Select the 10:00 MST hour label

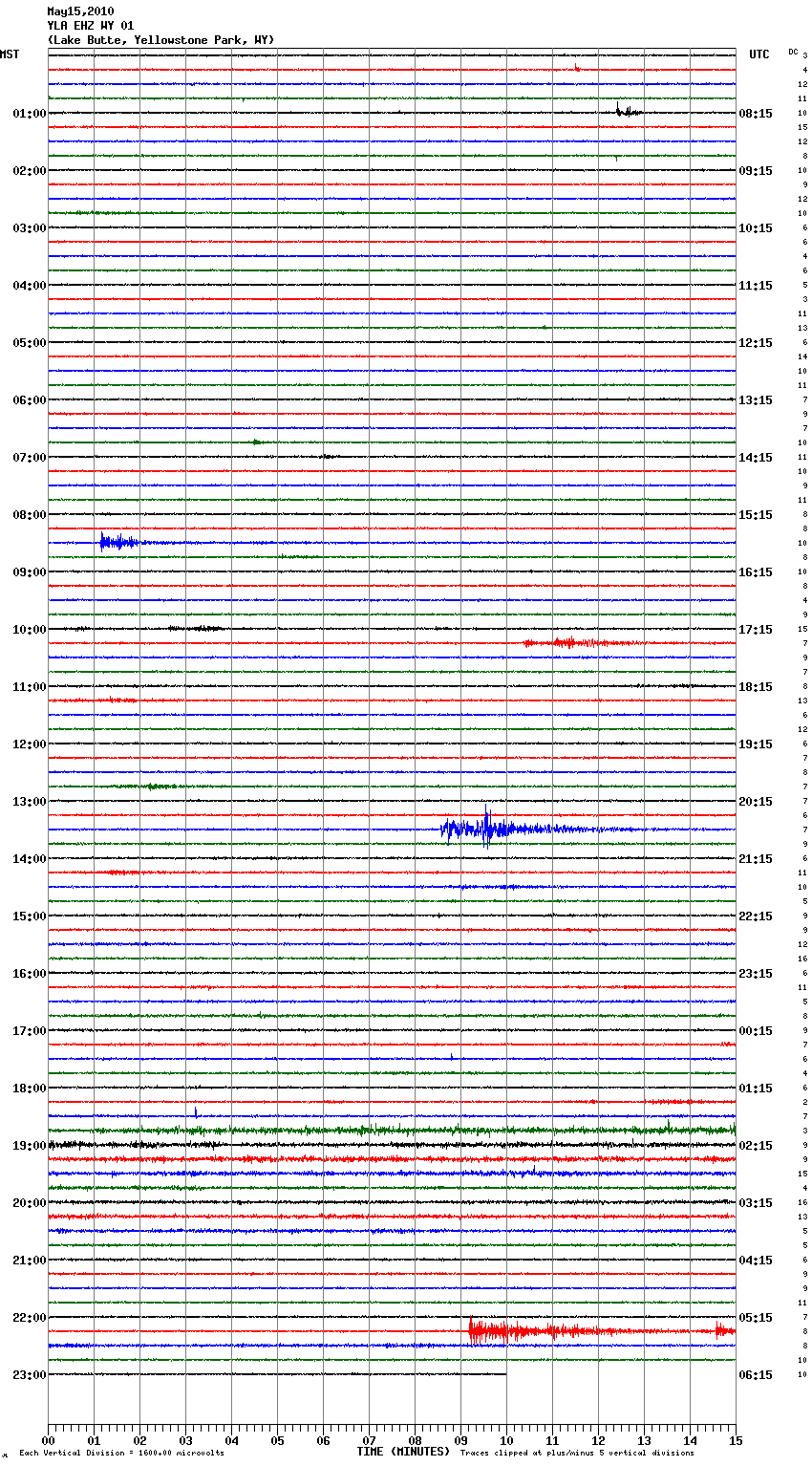tap(30, 630)
